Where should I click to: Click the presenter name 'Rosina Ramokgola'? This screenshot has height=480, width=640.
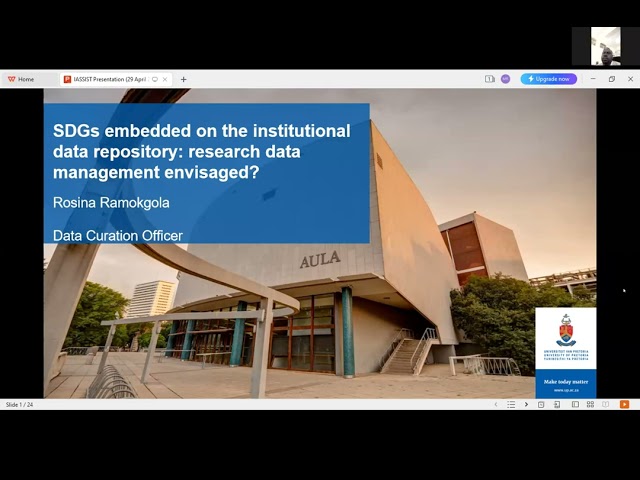(111, 203)
